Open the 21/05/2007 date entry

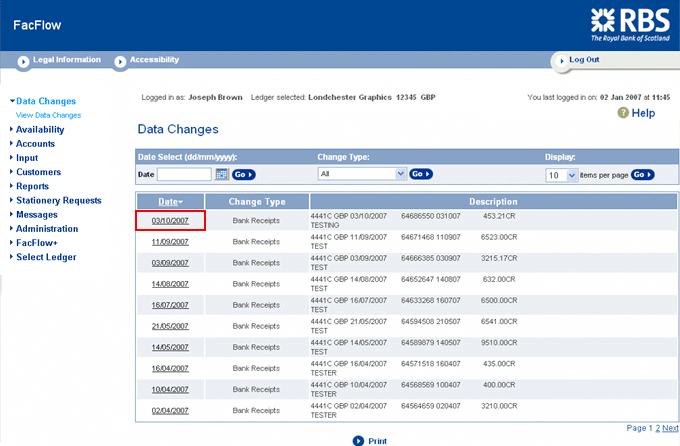coord(170,326)
